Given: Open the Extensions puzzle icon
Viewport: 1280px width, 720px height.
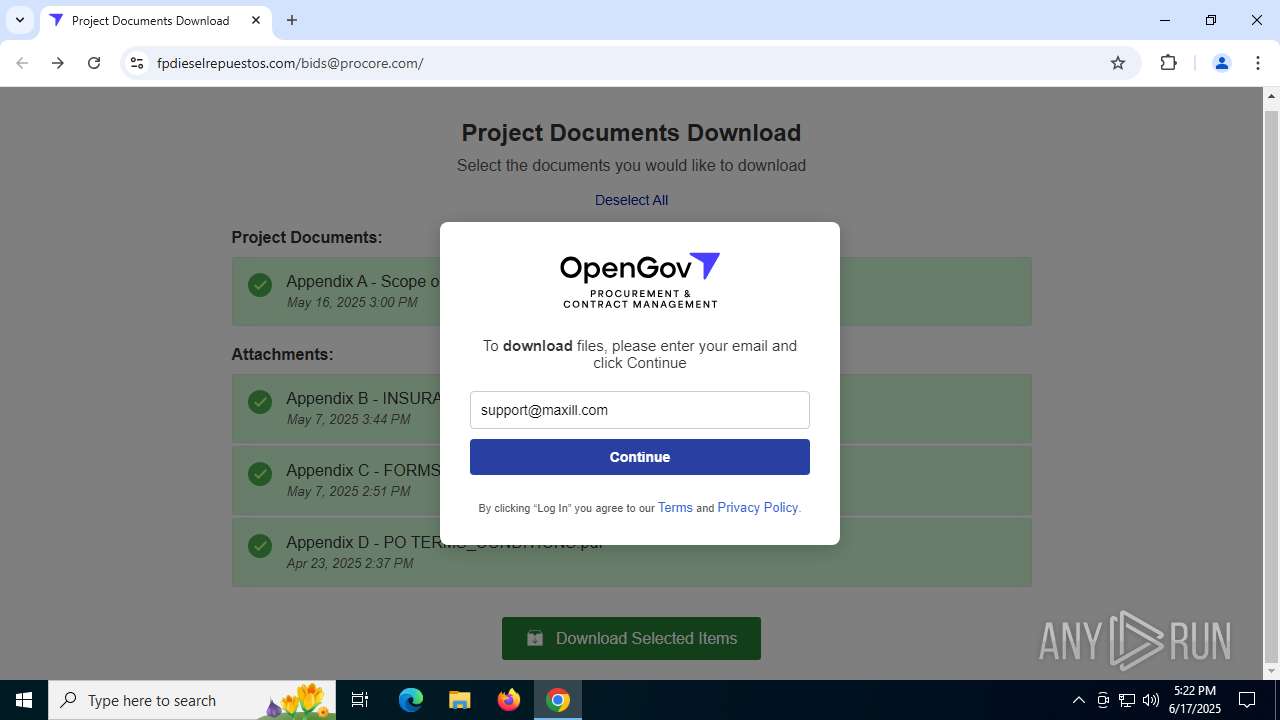Looking at the screenshot, I should click(1168, 63).
